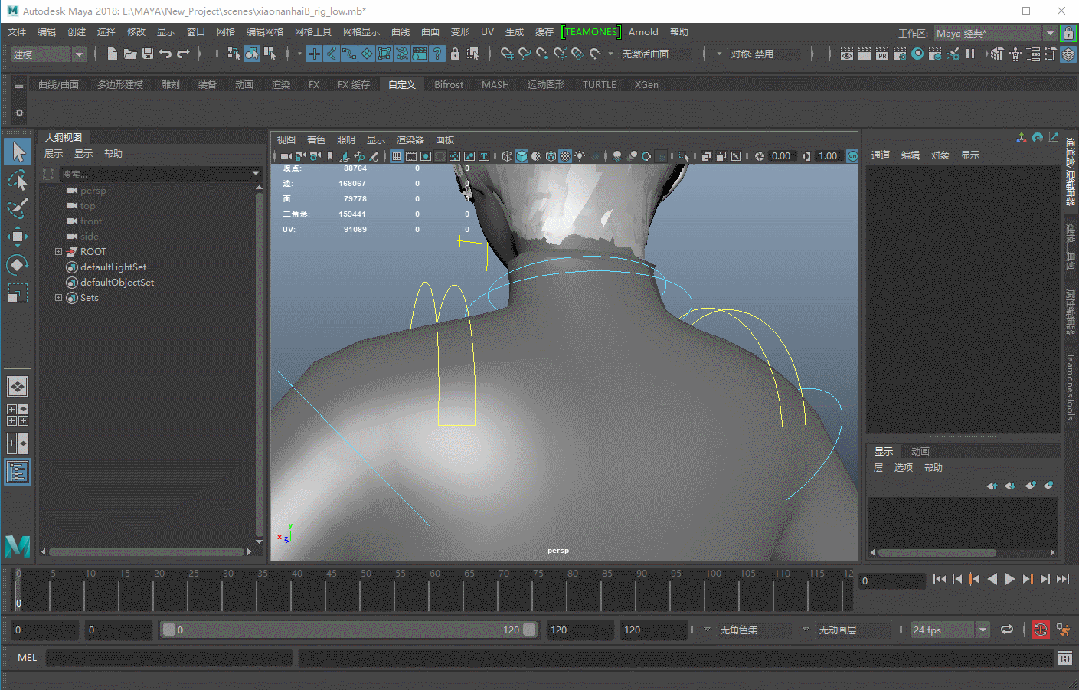Open the Arnold menu
The width and height of the screenshot is (1079, 690).
pyautogui.click(x=643, y=32)
